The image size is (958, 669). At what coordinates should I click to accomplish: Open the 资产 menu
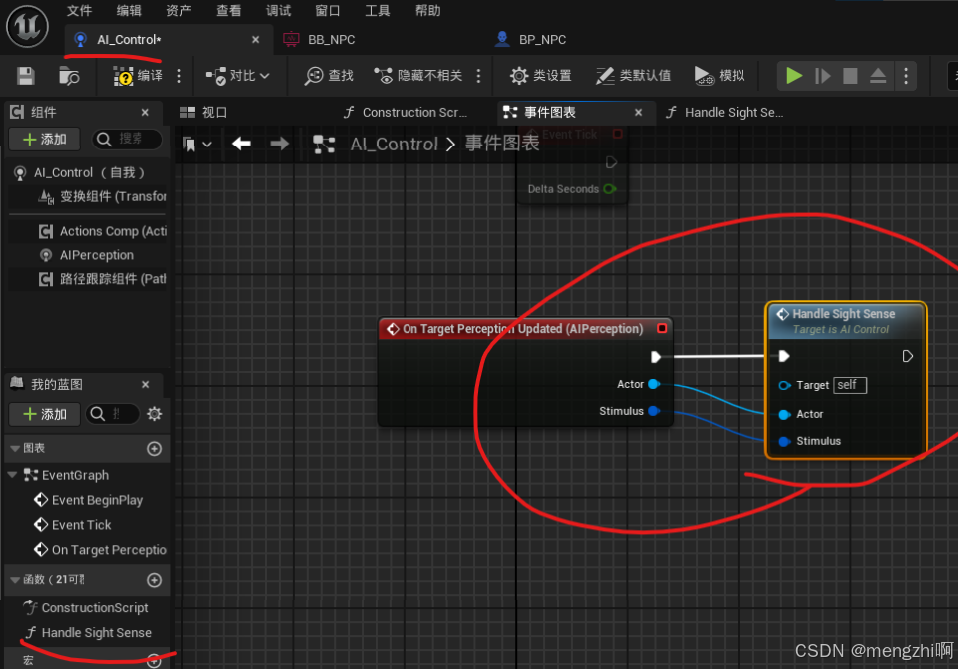[x=178, y=10]
